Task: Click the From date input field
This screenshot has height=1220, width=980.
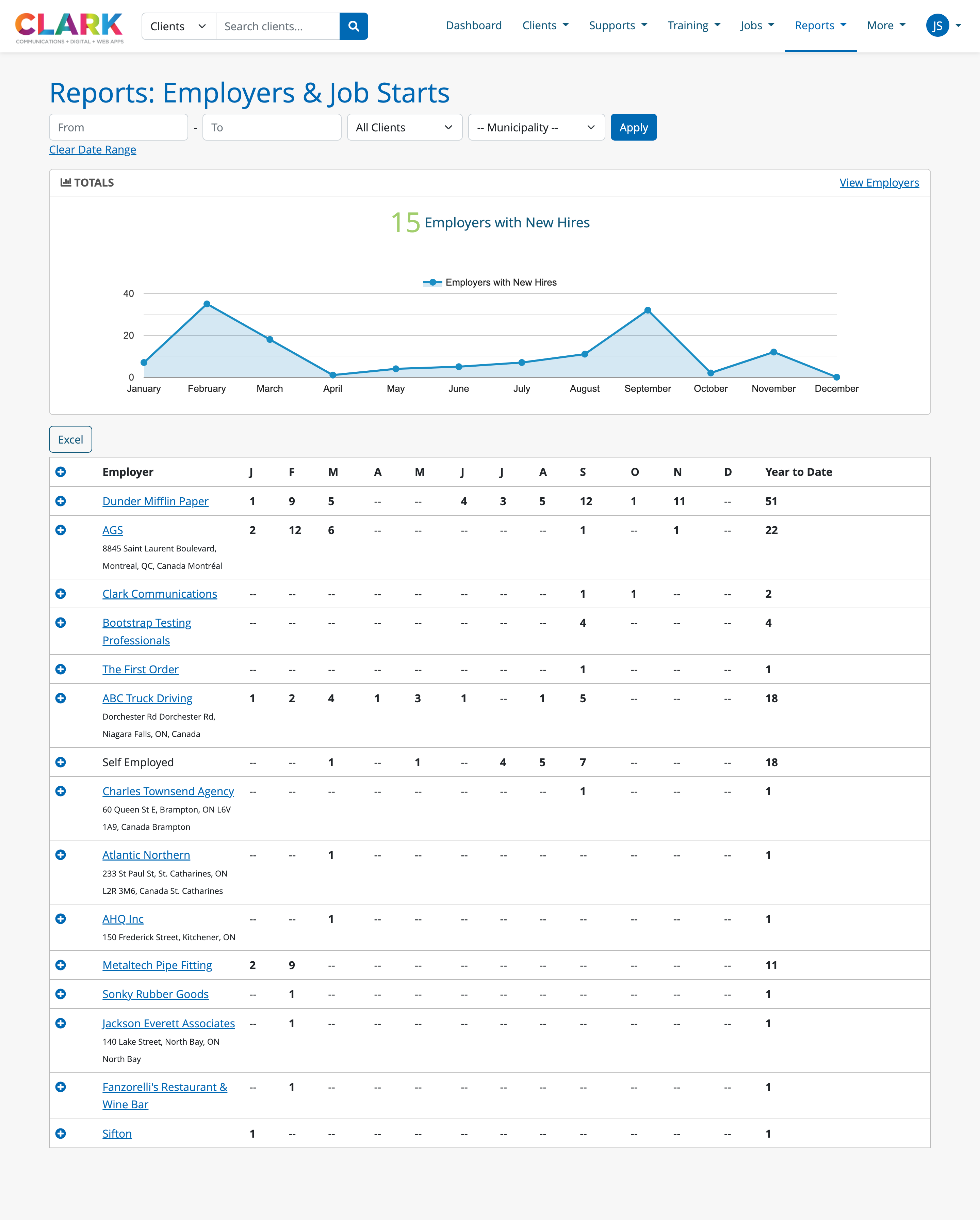Action: click(x=118, y=127)
